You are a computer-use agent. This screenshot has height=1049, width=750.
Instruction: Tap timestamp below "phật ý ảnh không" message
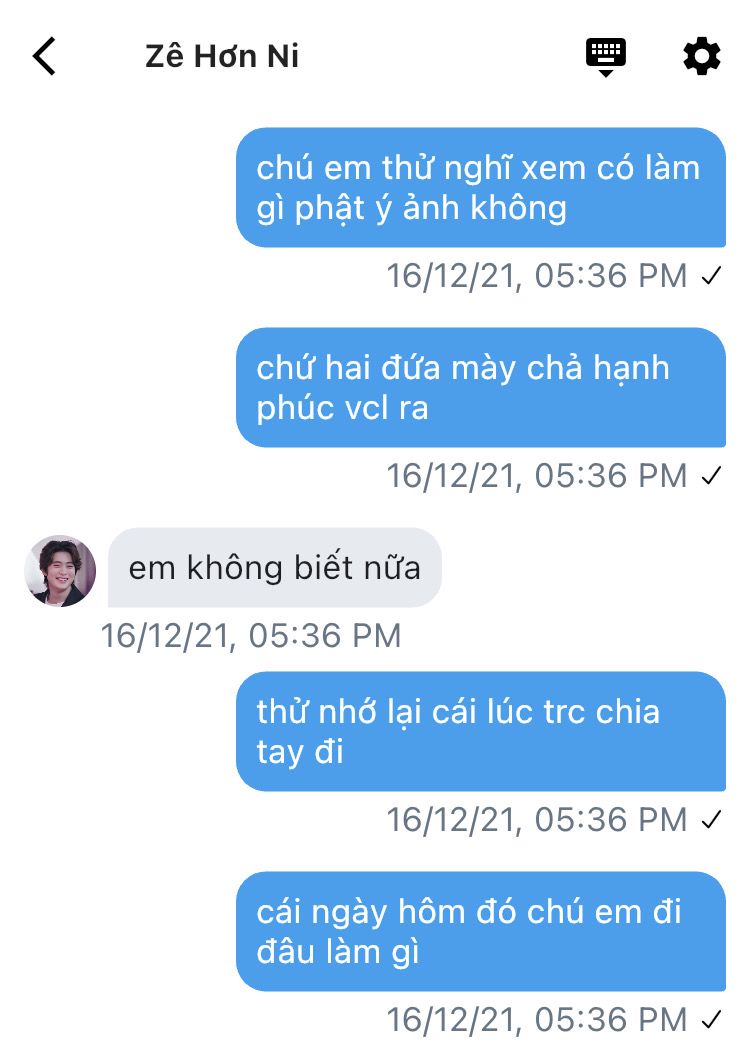pos(537,276)
